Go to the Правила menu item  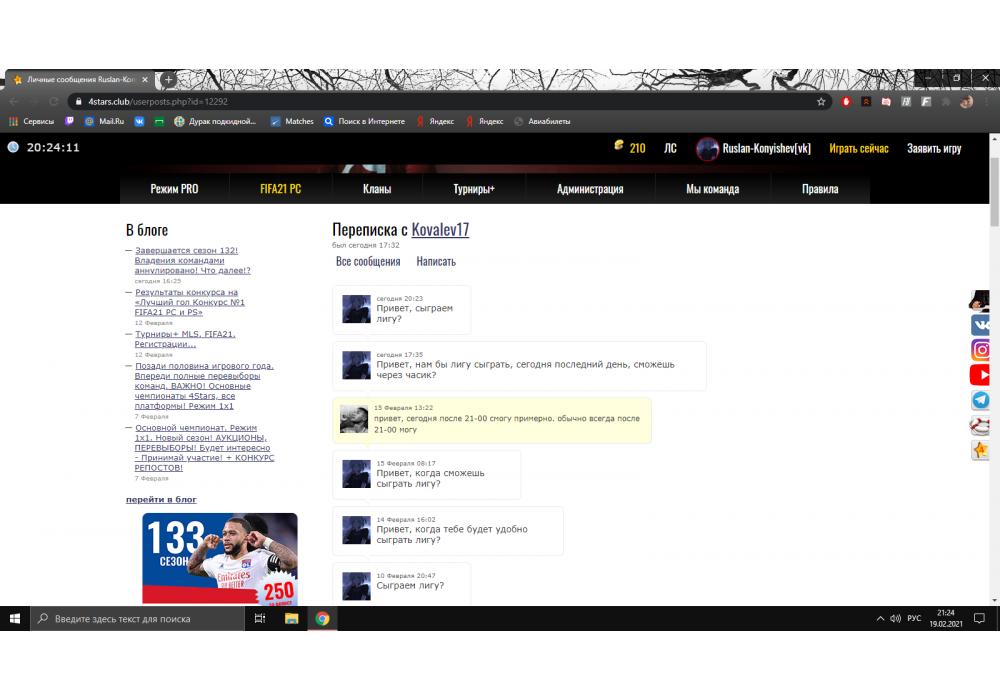coord(819,189)
